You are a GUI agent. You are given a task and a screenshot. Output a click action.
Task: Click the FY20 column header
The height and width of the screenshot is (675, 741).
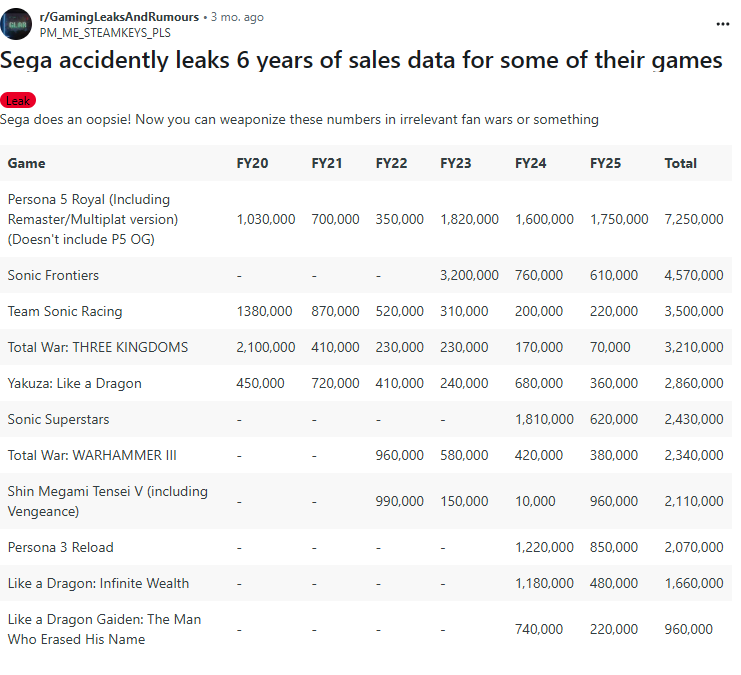[x=252, y=163]
